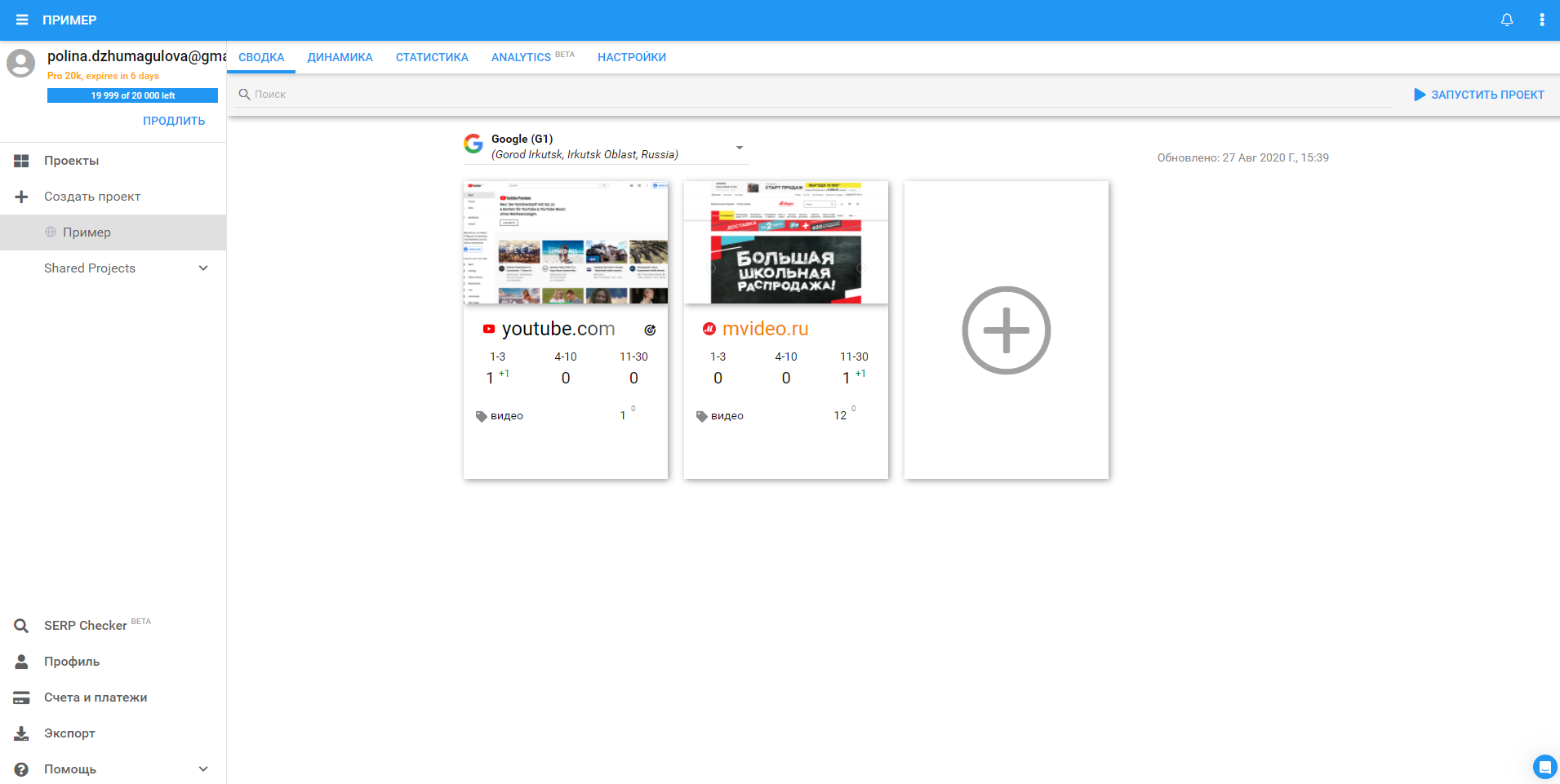Image resolution: width=1560 pixels, height=784 pixels.
Task: Expand the Shared Projects section
Action: [x=203, y=268]
